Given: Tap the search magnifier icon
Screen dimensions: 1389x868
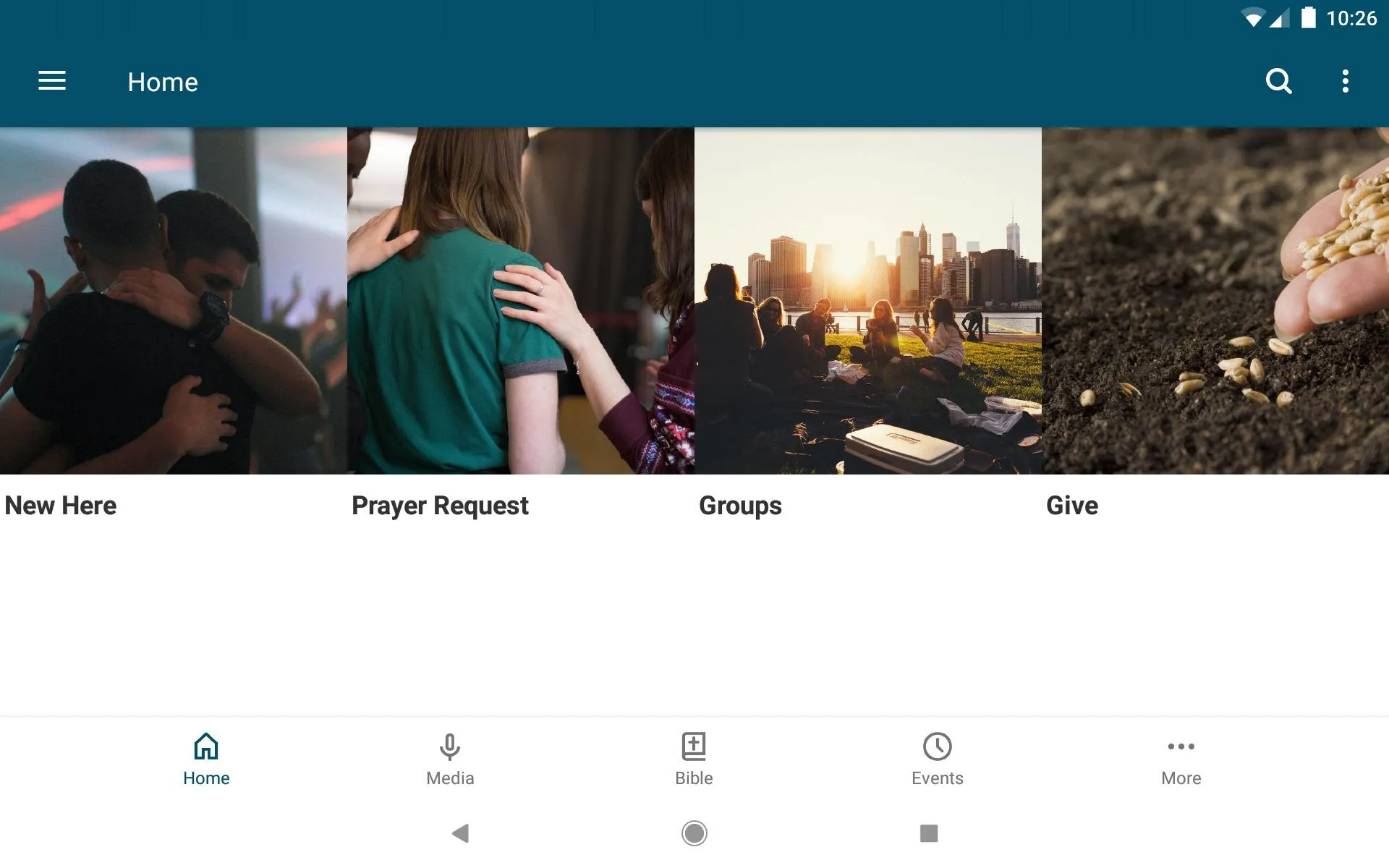Looking at the screenshot, I should [x=1280, y=82].
